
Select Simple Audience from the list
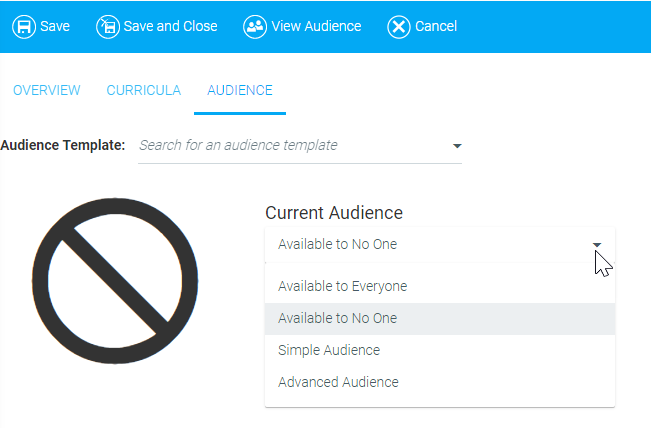click(x=329, y=350)
